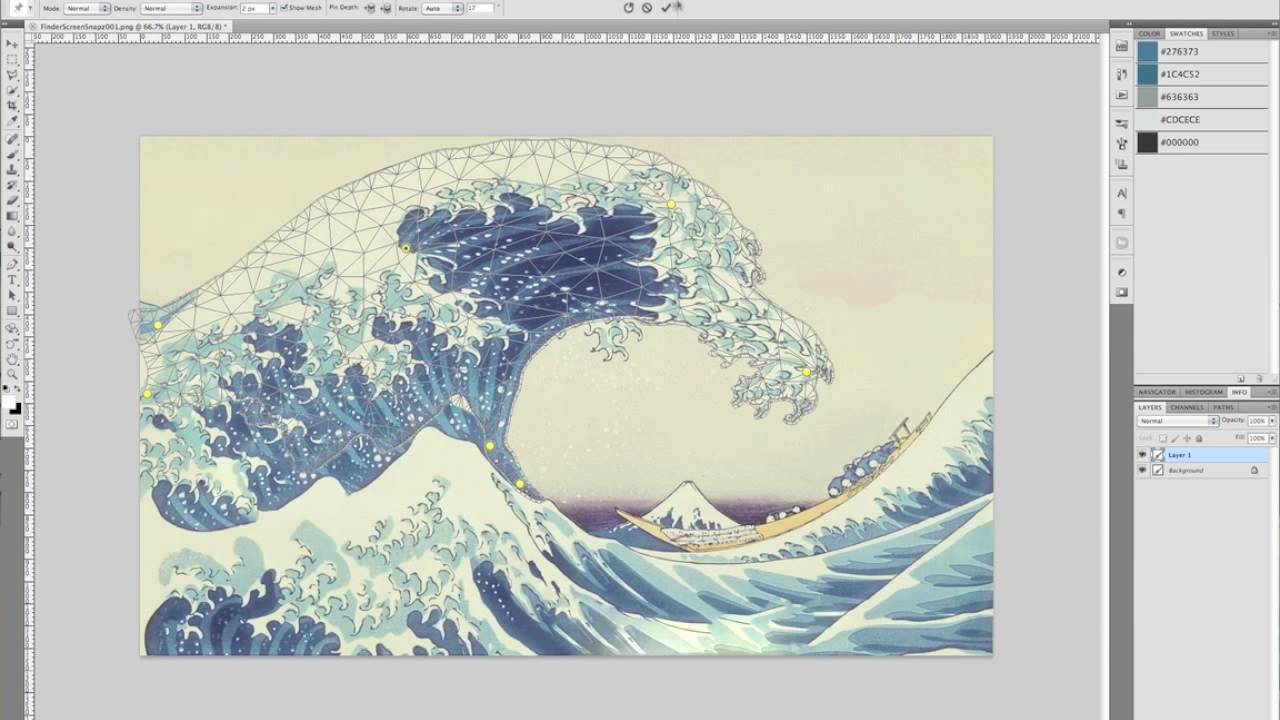The height and width of the screenshot is (720, 1280).
Task: Cancel Puppet Warp with the cancel icon
Action: [647, 7]
